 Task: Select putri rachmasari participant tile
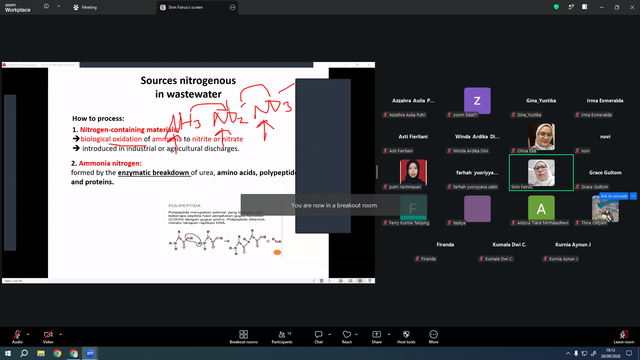coord(413,173)
